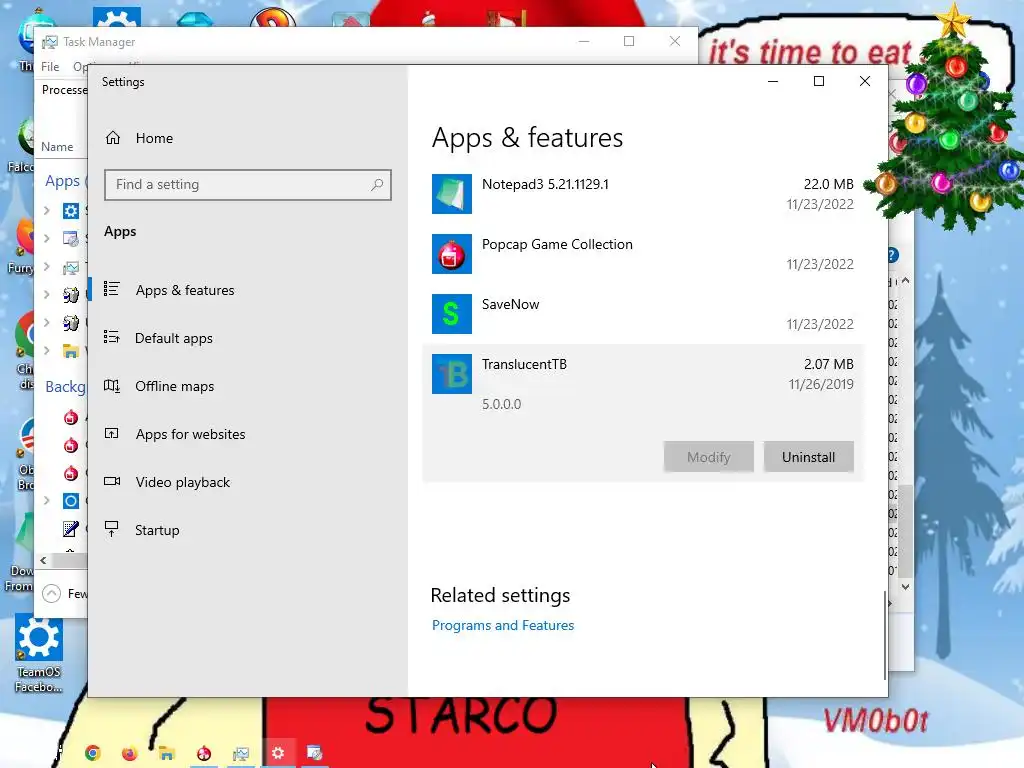
Task: Expand the second Apps process row in Task Manager
Action: [x=47, y=238]
